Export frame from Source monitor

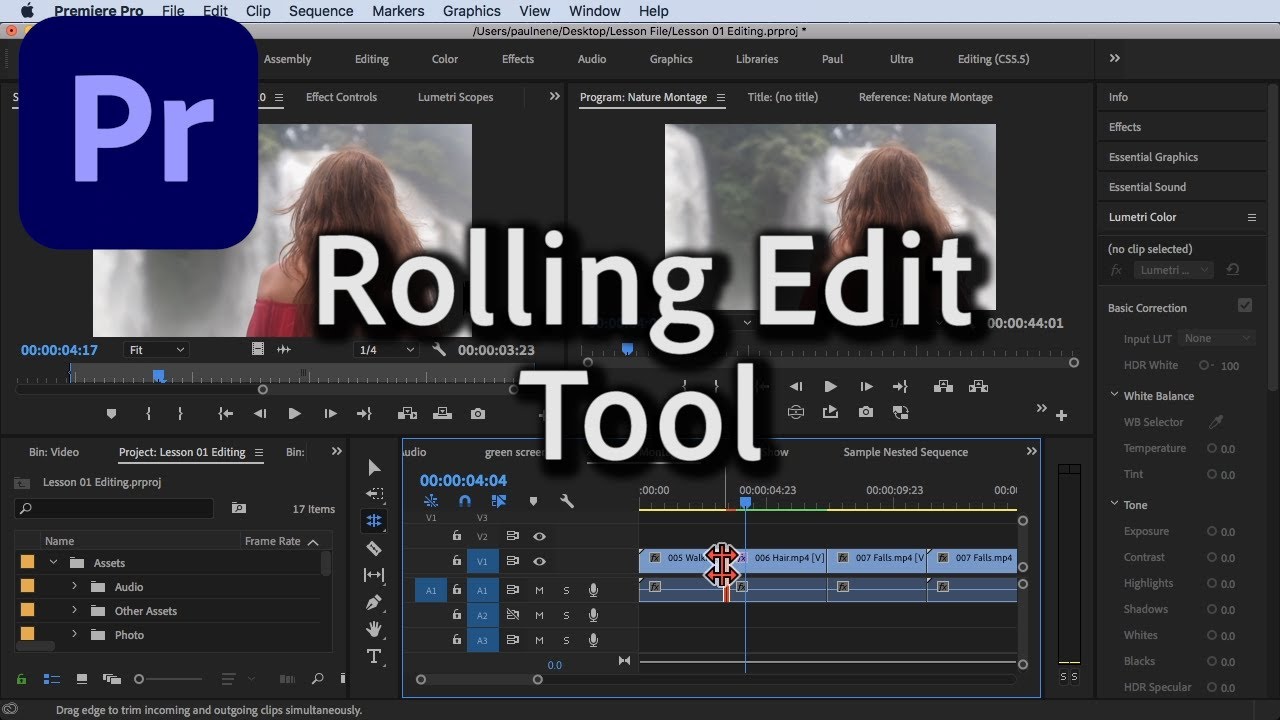click(478, 413)
